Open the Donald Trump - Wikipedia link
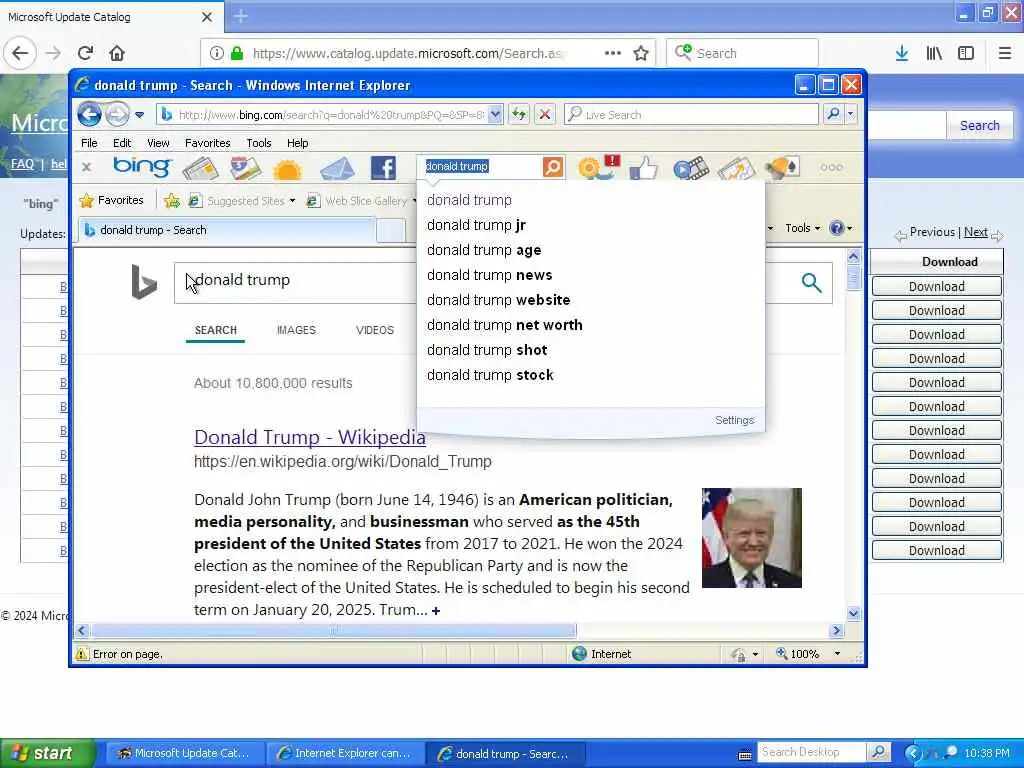This screenshot has width=1024, height=768. [x=310, y=437]
